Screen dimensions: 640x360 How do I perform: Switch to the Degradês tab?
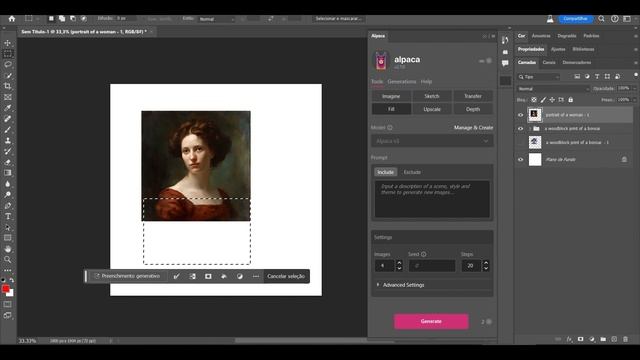click(x=567, y=36)
